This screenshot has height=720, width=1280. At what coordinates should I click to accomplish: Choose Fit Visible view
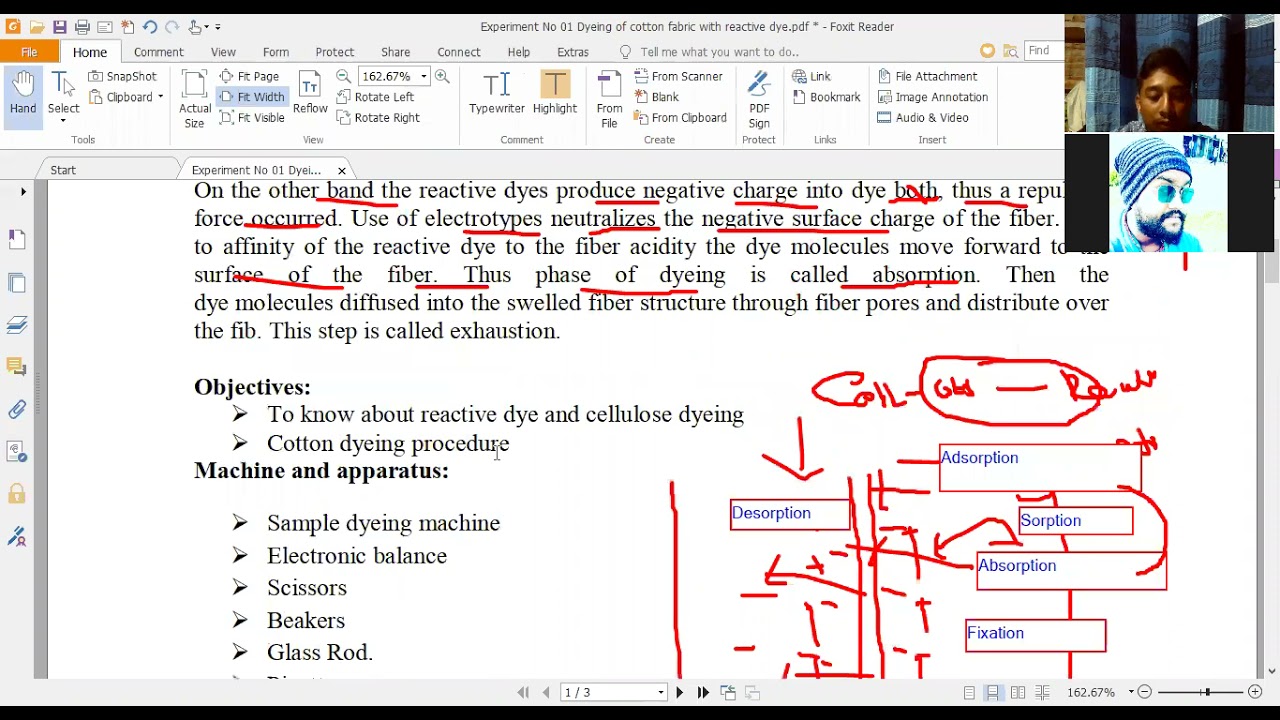point(252,118)
